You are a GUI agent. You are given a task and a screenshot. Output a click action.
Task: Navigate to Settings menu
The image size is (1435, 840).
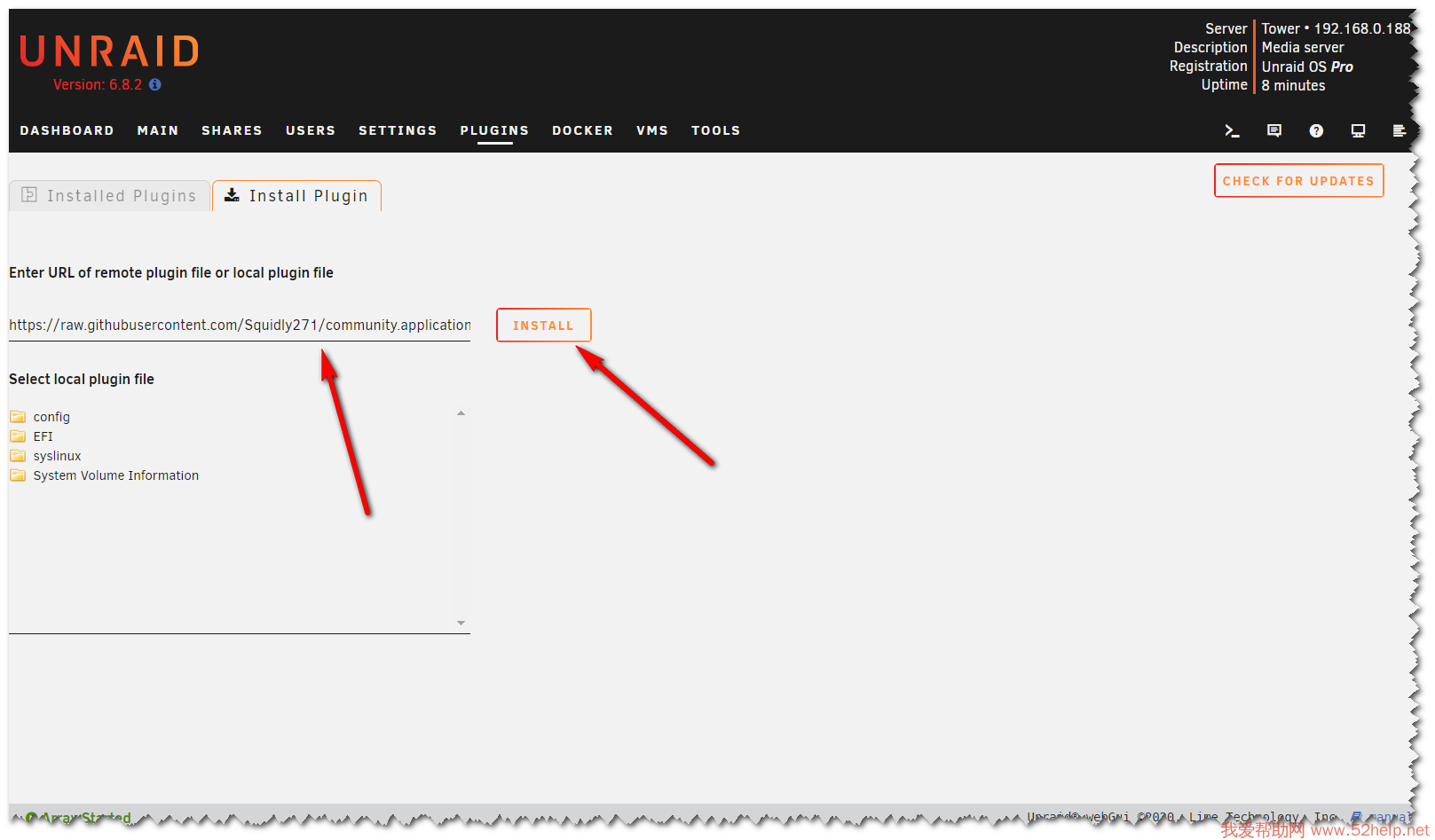click(x=398, y=130)
